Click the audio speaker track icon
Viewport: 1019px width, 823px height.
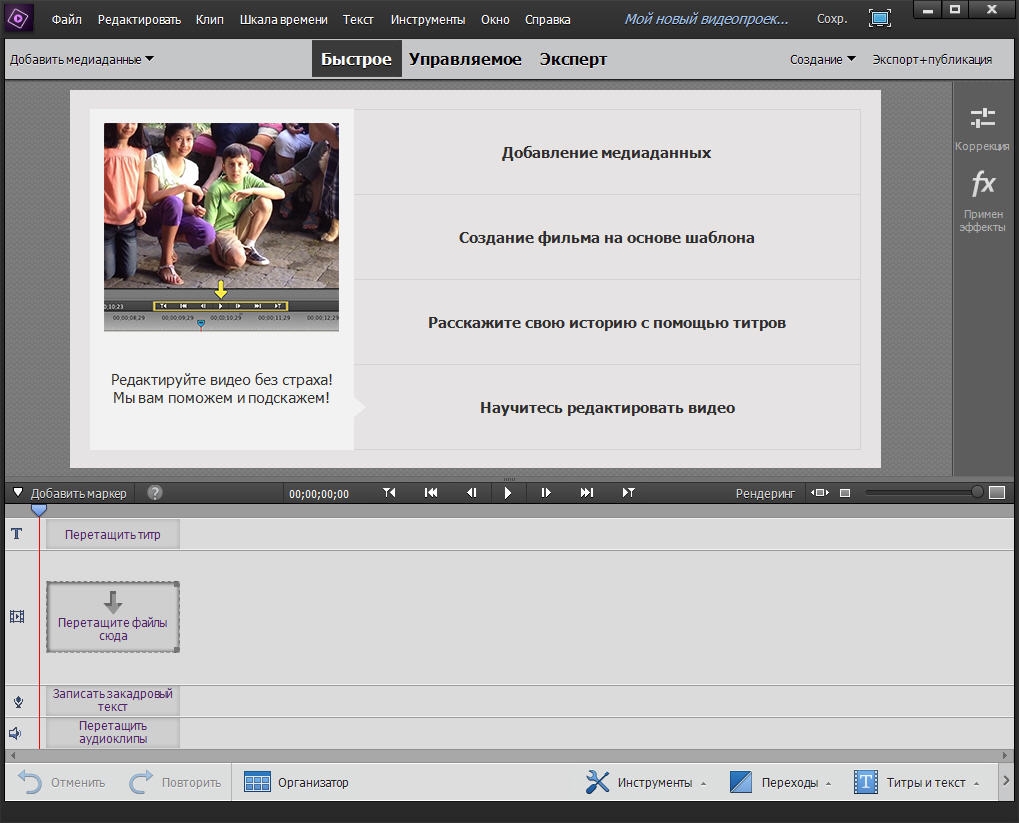coord(16,733)
